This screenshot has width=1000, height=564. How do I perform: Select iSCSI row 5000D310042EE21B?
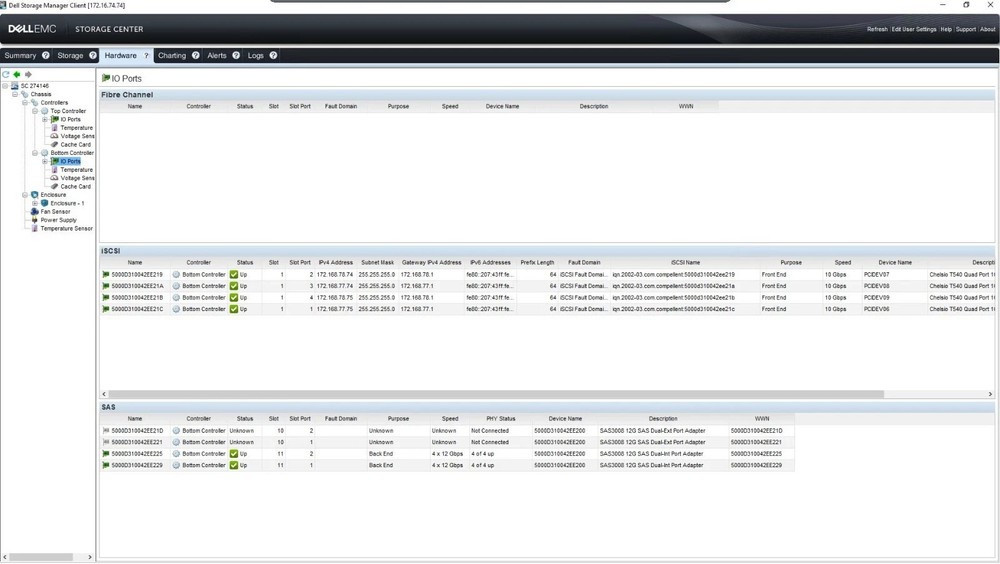[547, 297]
